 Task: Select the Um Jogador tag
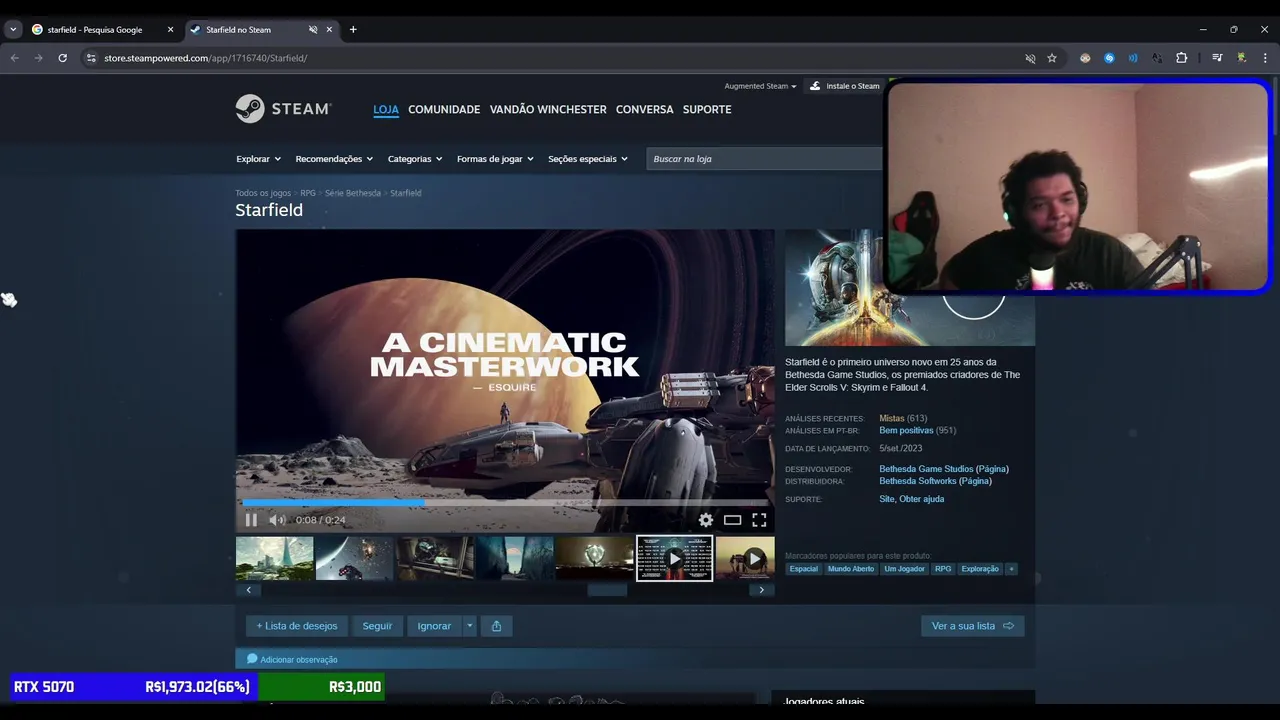coord(904,569)
